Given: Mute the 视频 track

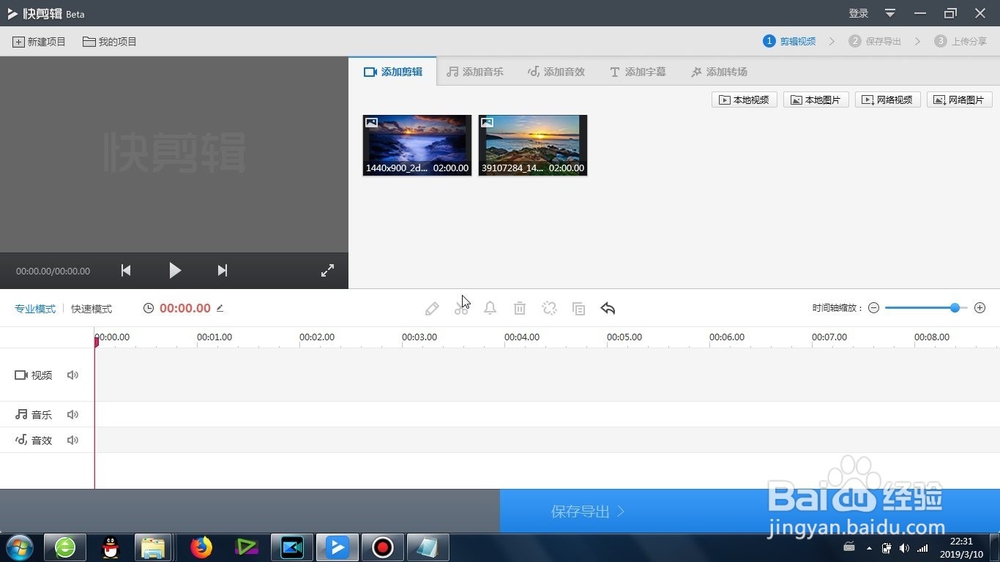Looking at the screenshot, I should (73, 375).
